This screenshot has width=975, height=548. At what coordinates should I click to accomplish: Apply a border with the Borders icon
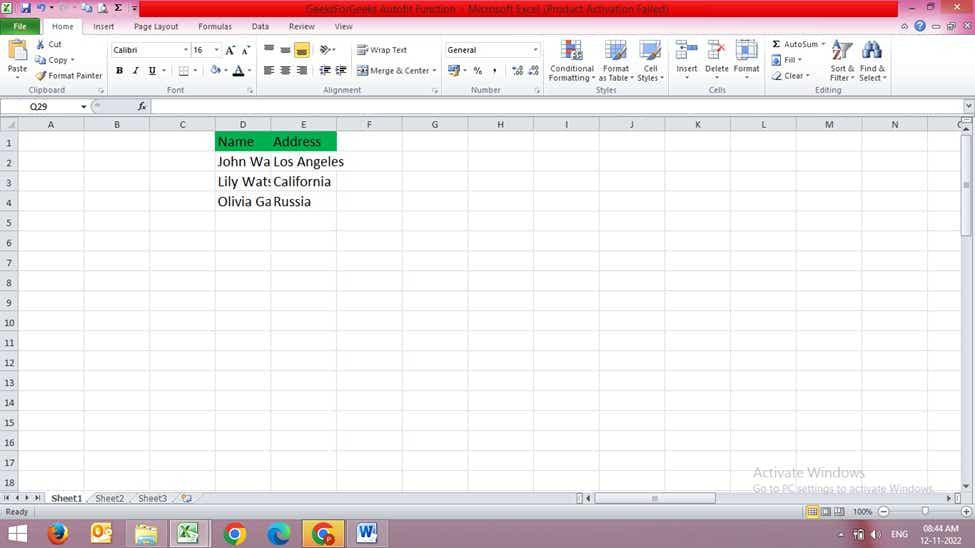(x=183, y=71)
